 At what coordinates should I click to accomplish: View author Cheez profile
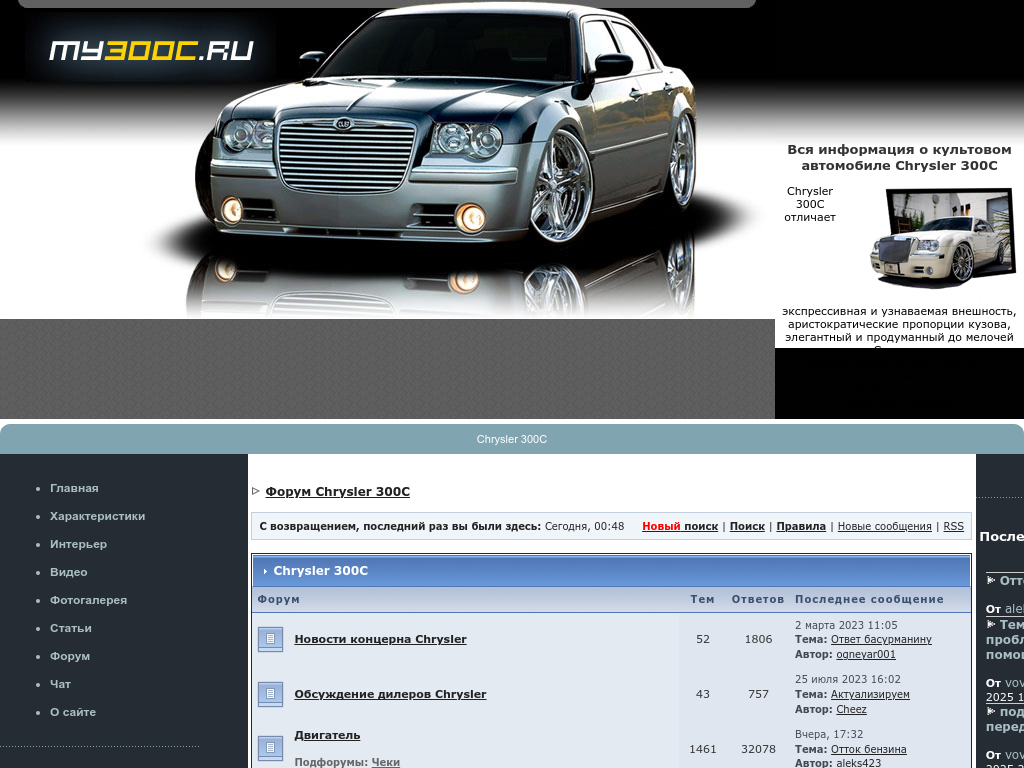pyautogui.click(x=851, y=709)
